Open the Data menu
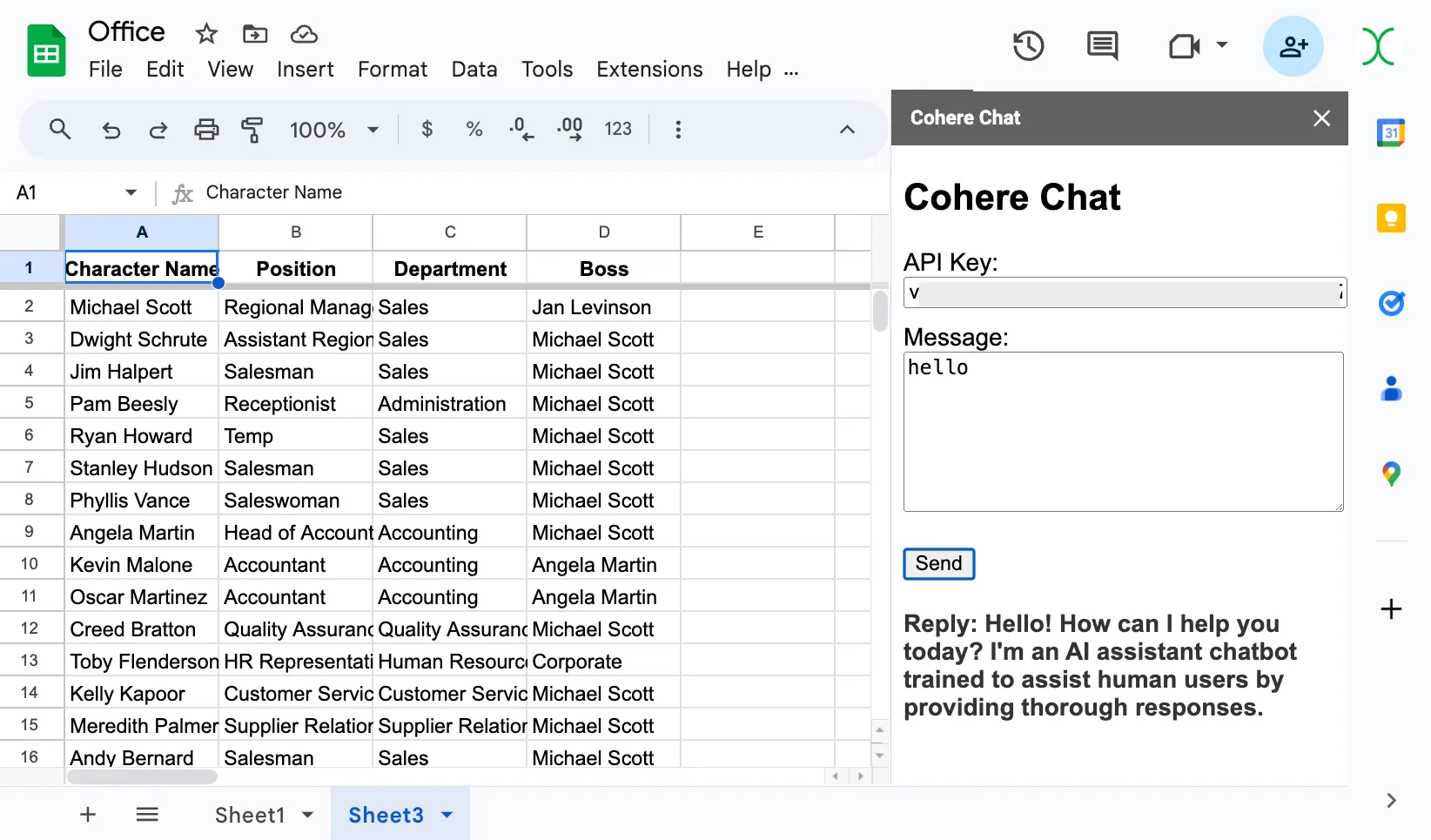1431x840 pixels. pyautogui.click(x=474, y=70)
